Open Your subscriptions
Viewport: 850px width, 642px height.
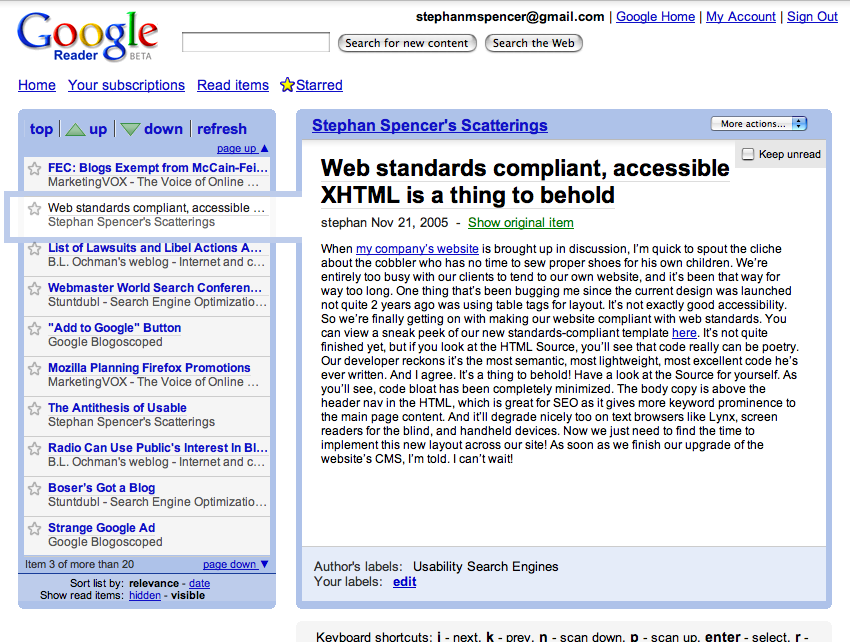tap(126, 85)
